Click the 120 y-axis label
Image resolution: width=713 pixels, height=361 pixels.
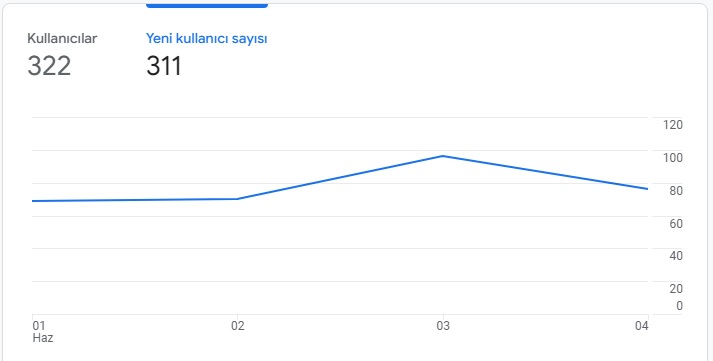pos(673,125)
